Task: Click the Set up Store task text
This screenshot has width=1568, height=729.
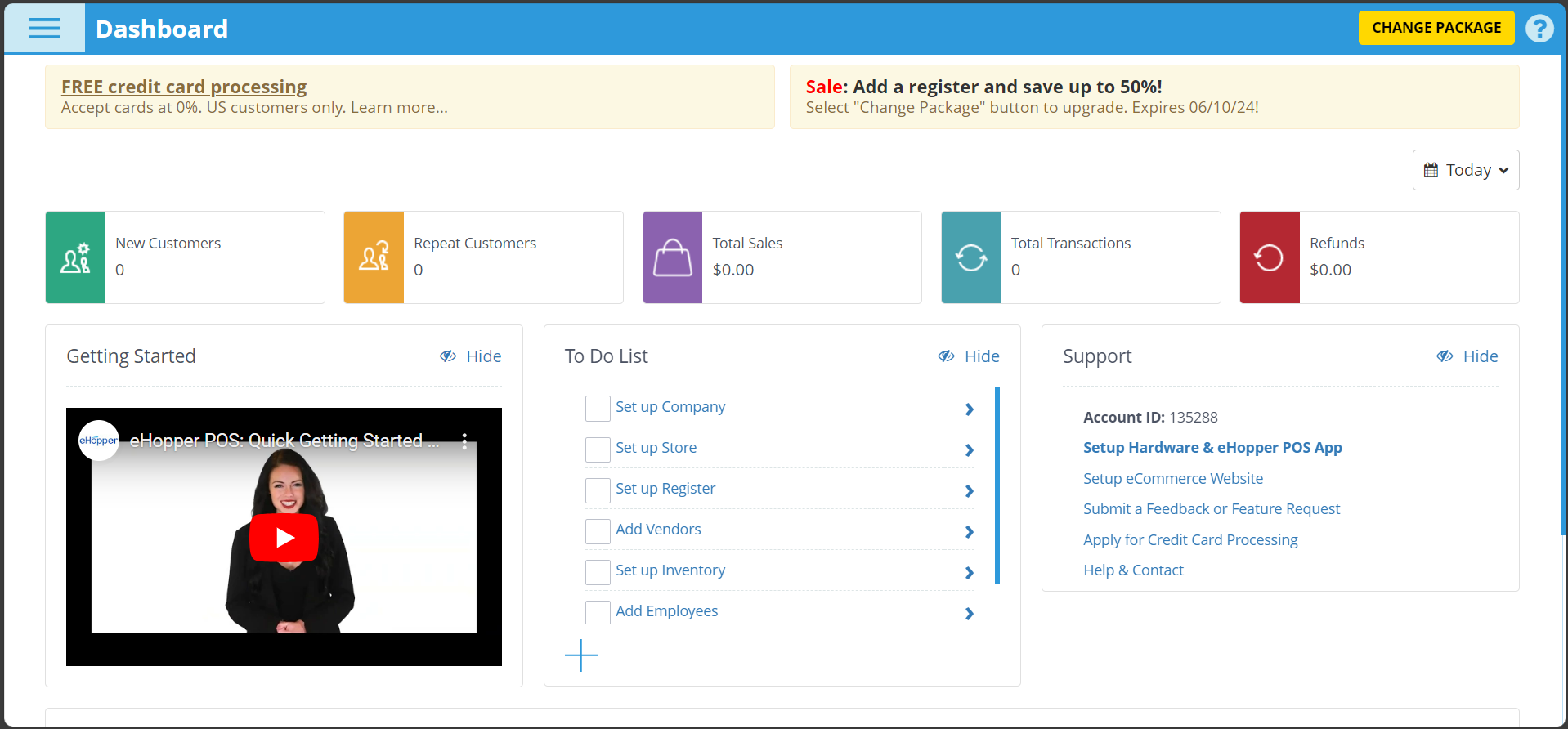Action: pyautogui.click(x=656, y=447)
